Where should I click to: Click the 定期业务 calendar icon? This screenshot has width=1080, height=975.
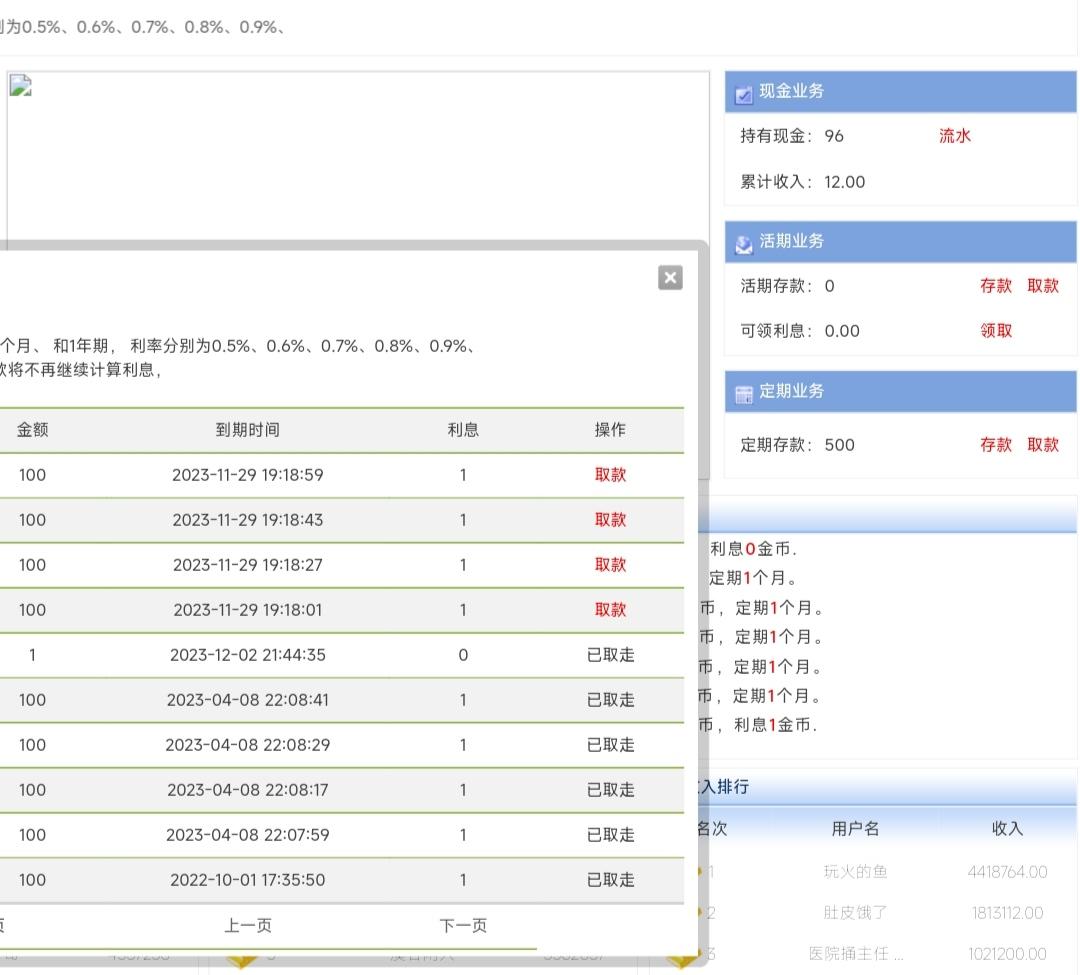click(x=743, y=394)
